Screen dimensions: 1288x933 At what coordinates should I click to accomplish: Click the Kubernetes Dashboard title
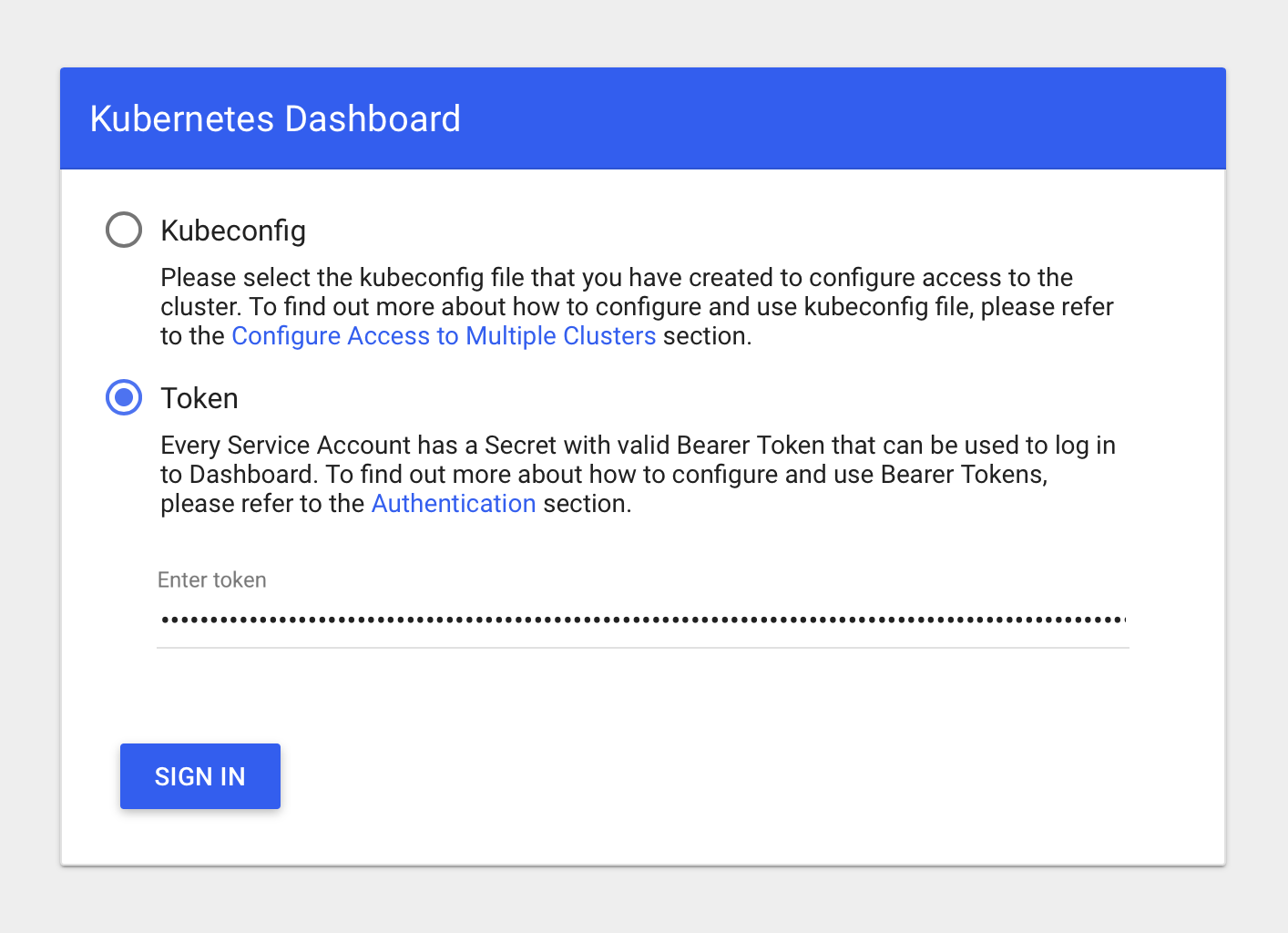coord(274,118)
